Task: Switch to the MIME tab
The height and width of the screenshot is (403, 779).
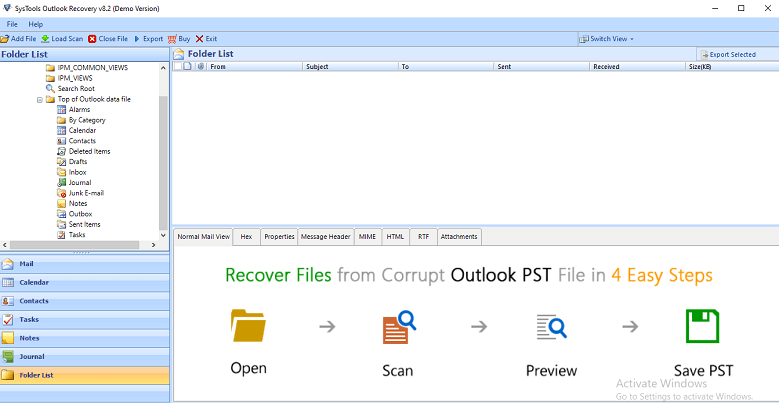Action: coord(368,237)
